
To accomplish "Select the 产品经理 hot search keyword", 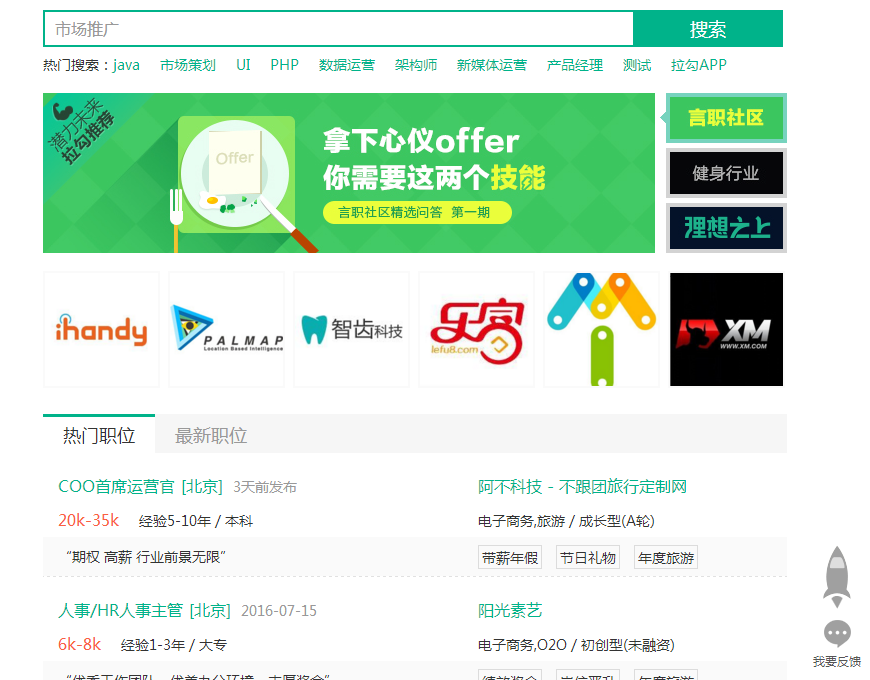I will click(x=574, y=64).
